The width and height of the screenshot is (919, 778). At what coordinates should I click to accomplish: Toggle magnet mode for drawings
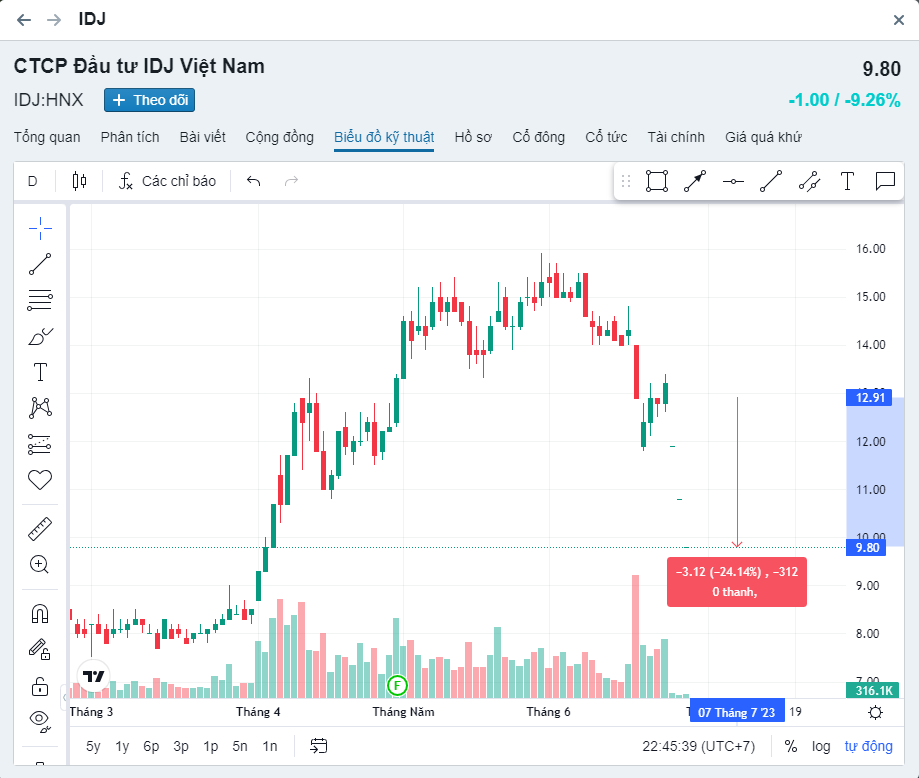point(40,614)
